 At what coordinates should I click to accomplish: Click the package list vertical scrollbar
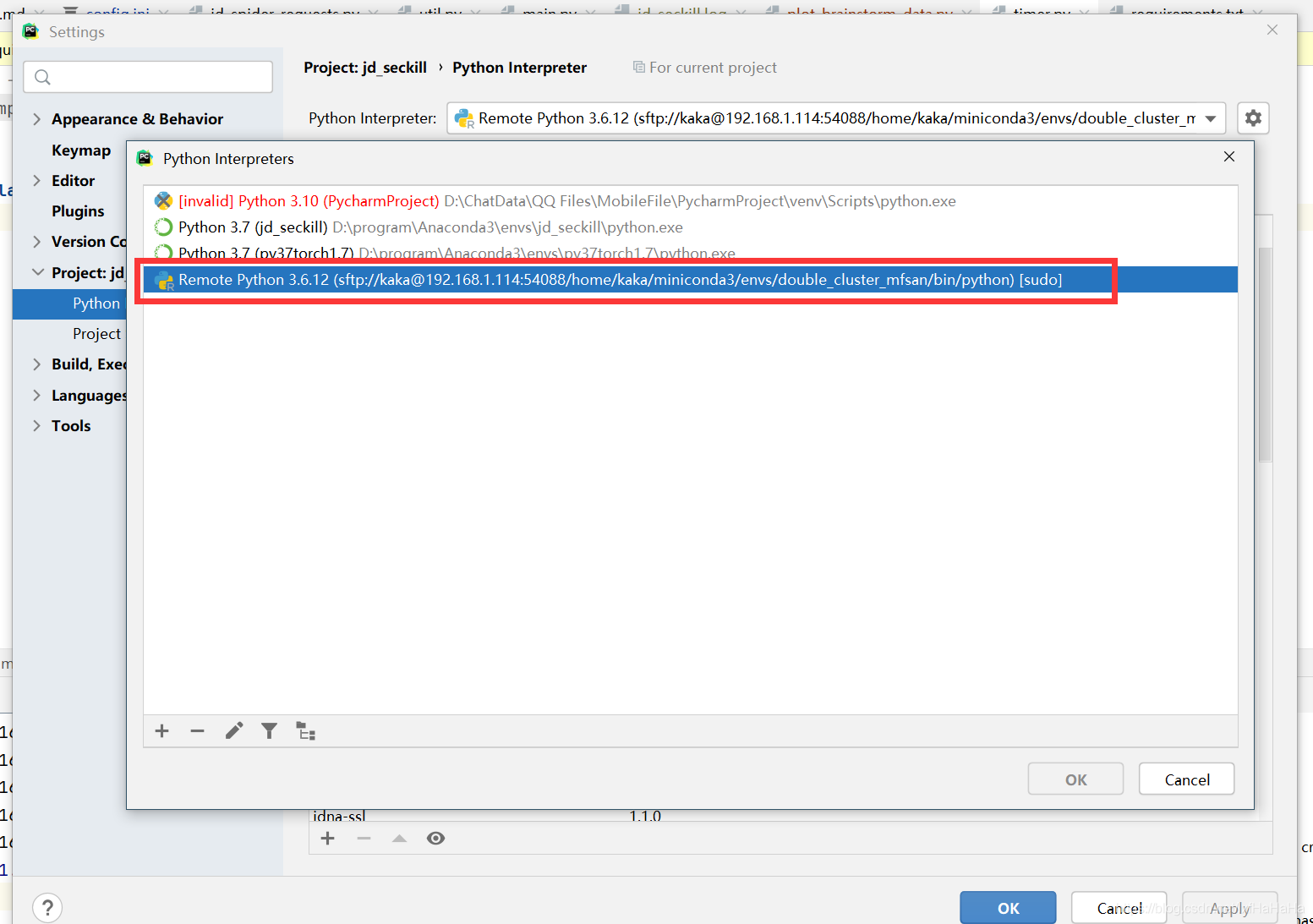pyautogui.click(x=1265, y=355)
